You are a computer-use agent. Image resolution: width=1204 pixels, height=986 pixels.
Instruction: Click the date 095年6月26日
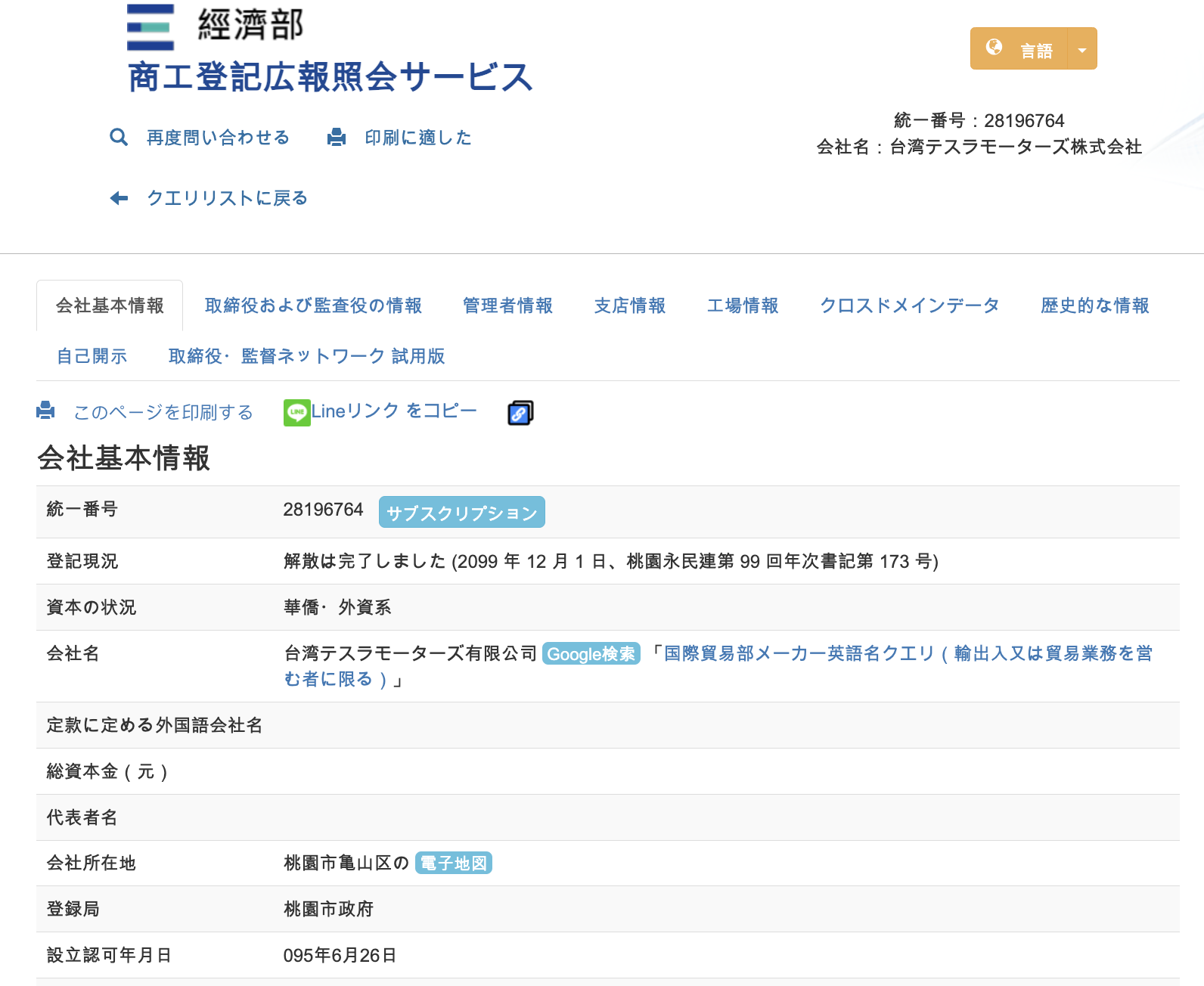coord(340,955)
